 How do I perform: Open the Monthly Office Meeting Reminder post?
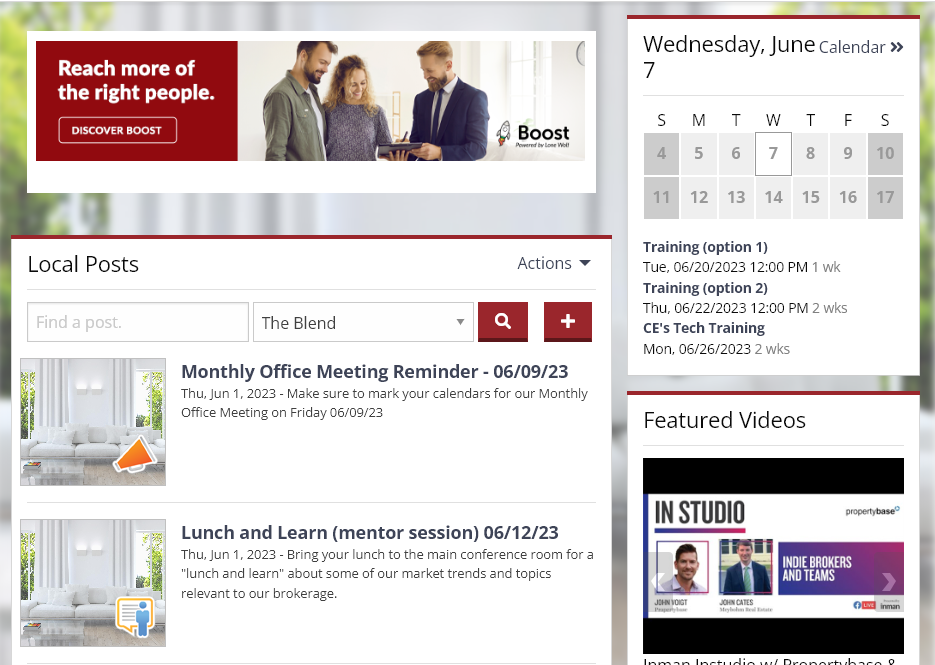click(x=373, y=371)
